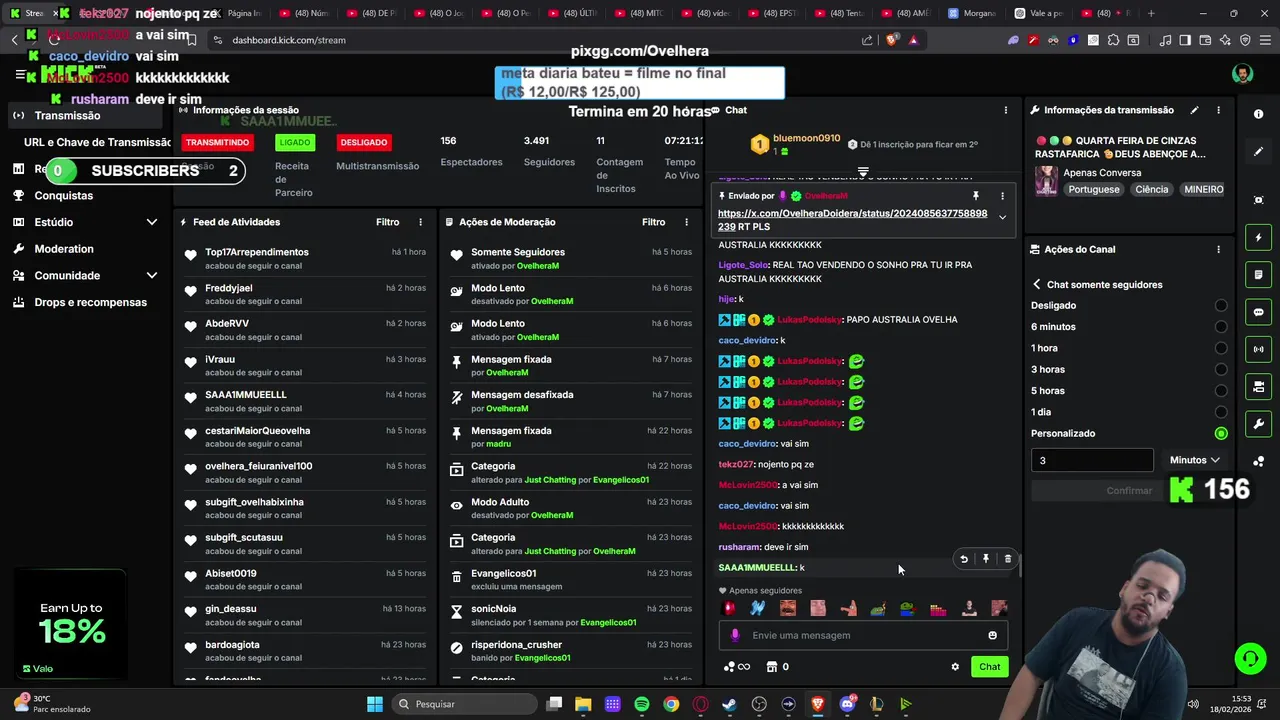This screenshot has height=720, width=1280.
Task: Open the pinned x.com OvelheraDoidera link
Action: tap(852, 220)
